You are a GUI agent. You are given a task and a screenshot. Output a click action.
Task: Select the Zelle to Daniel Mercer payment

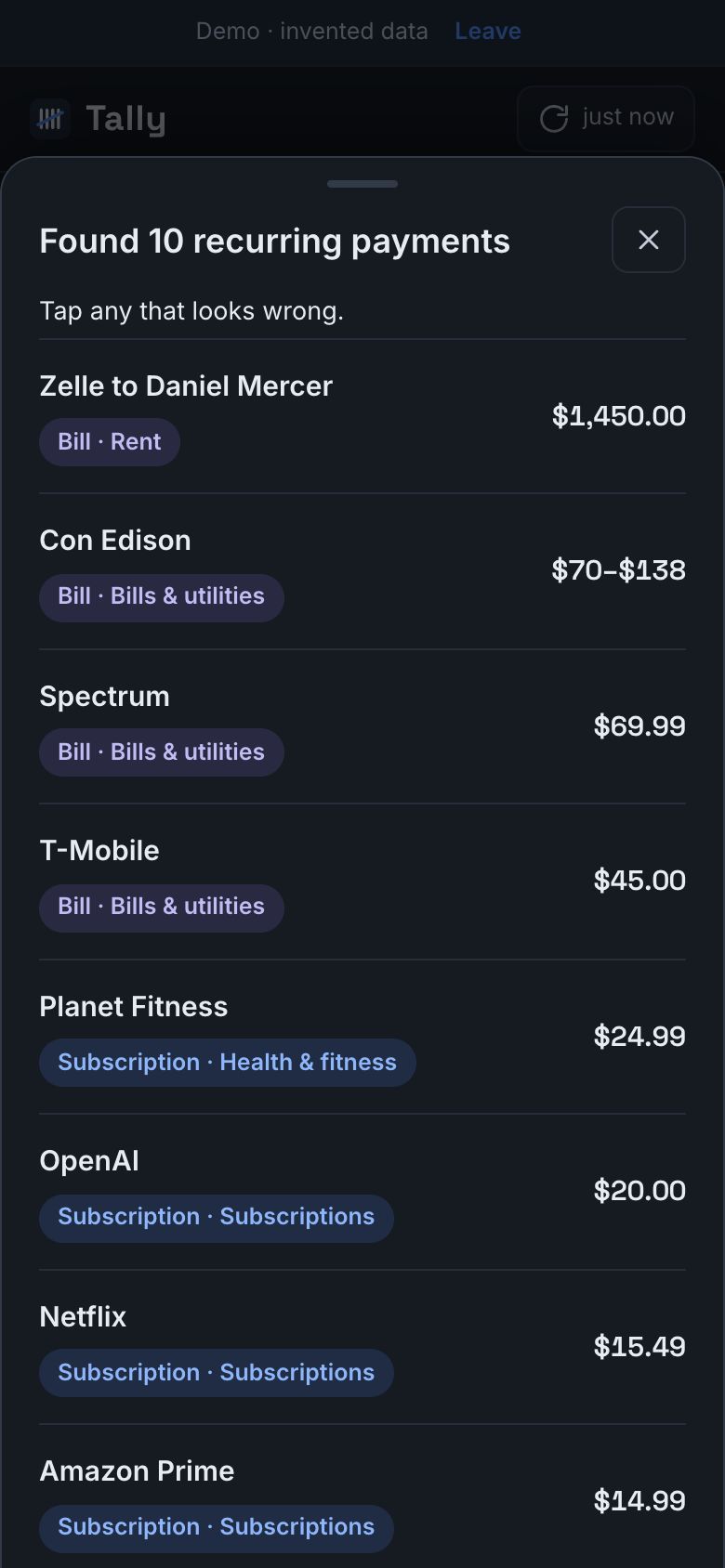[x=362, y=416]
